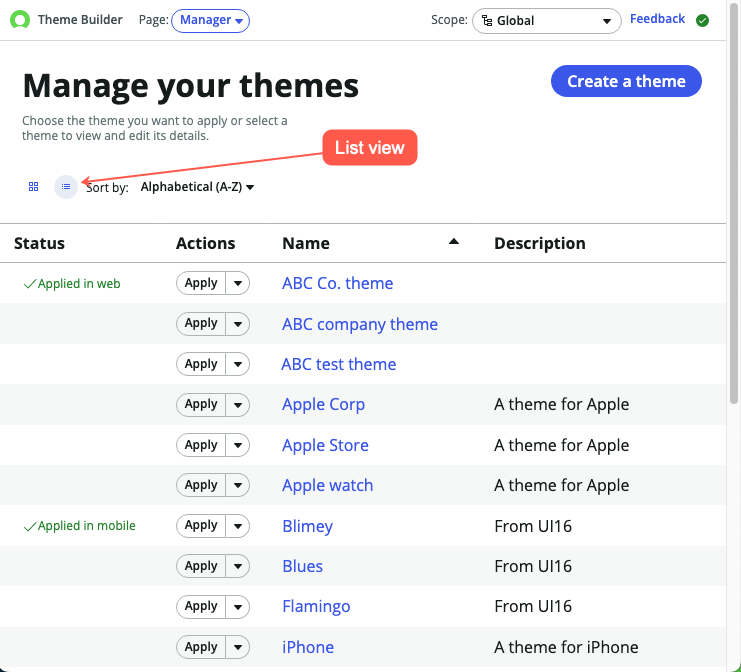Click the Theme Builder title text
The image size is (741, 672).
(x=80, y=20)
